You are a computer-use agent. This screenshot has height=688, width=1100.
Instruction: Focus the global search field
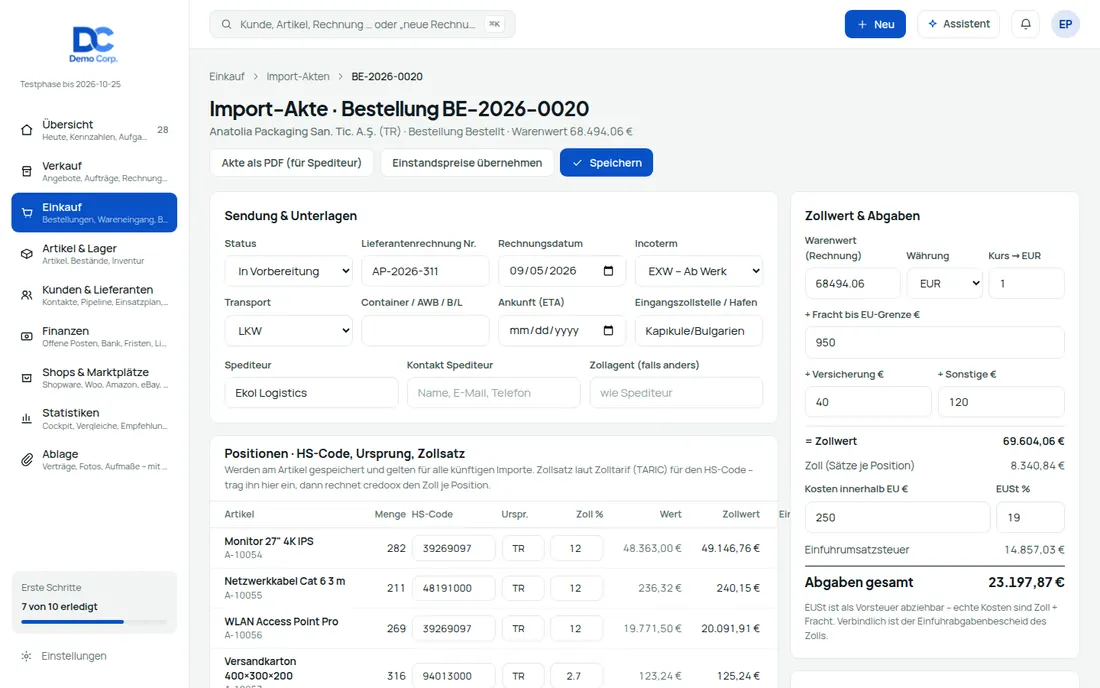coord(362,24)
